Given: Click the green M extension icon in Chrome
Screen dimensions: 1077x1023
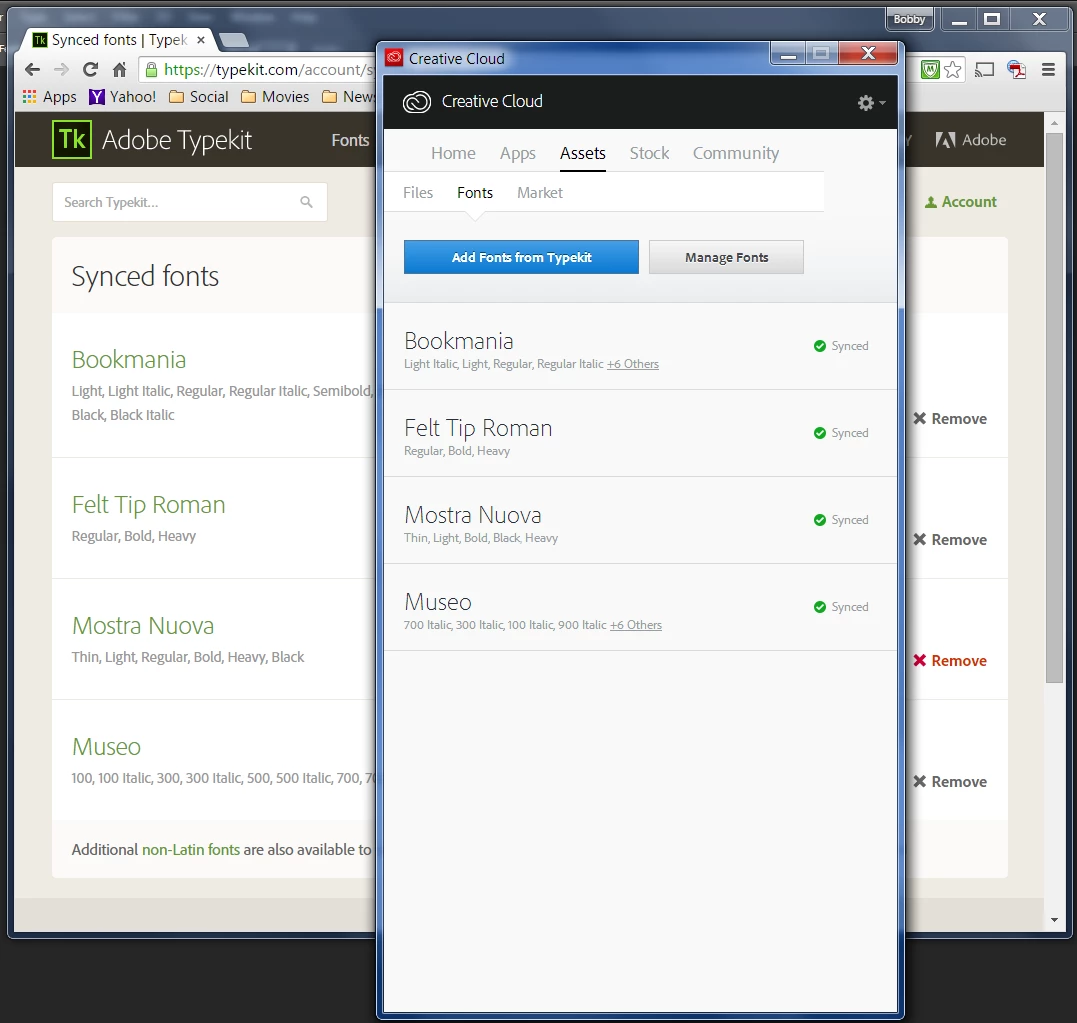Looking at the screenshot, I should [930, 69].
